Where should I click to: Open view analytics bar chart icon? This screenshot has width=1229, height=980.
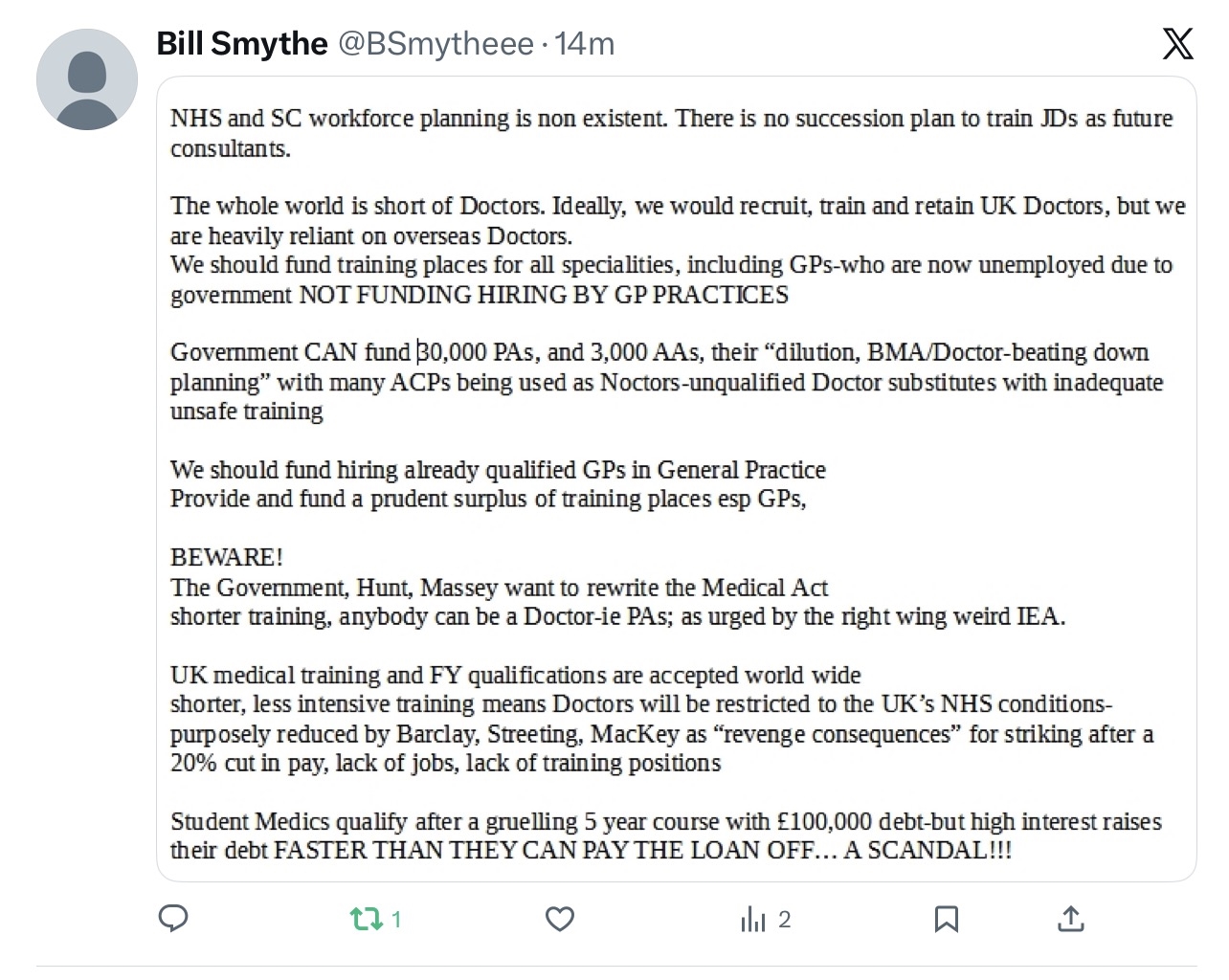pos(753,920)
